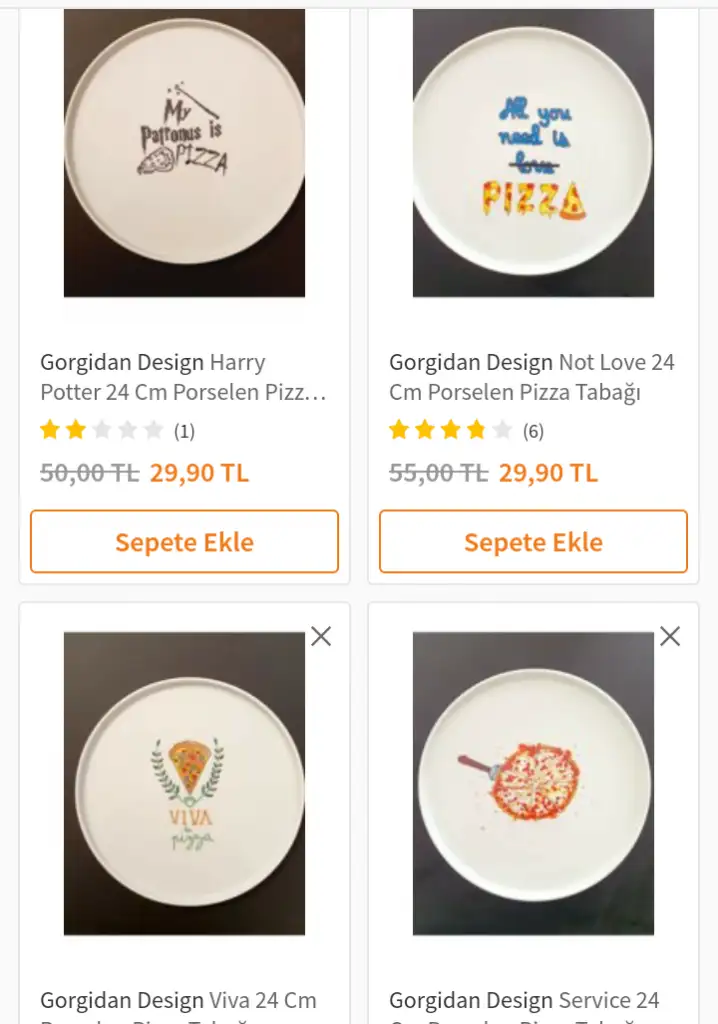Open the (6) reviews count link
This screenshot has height=1024, width=718.
pos(533,431)
